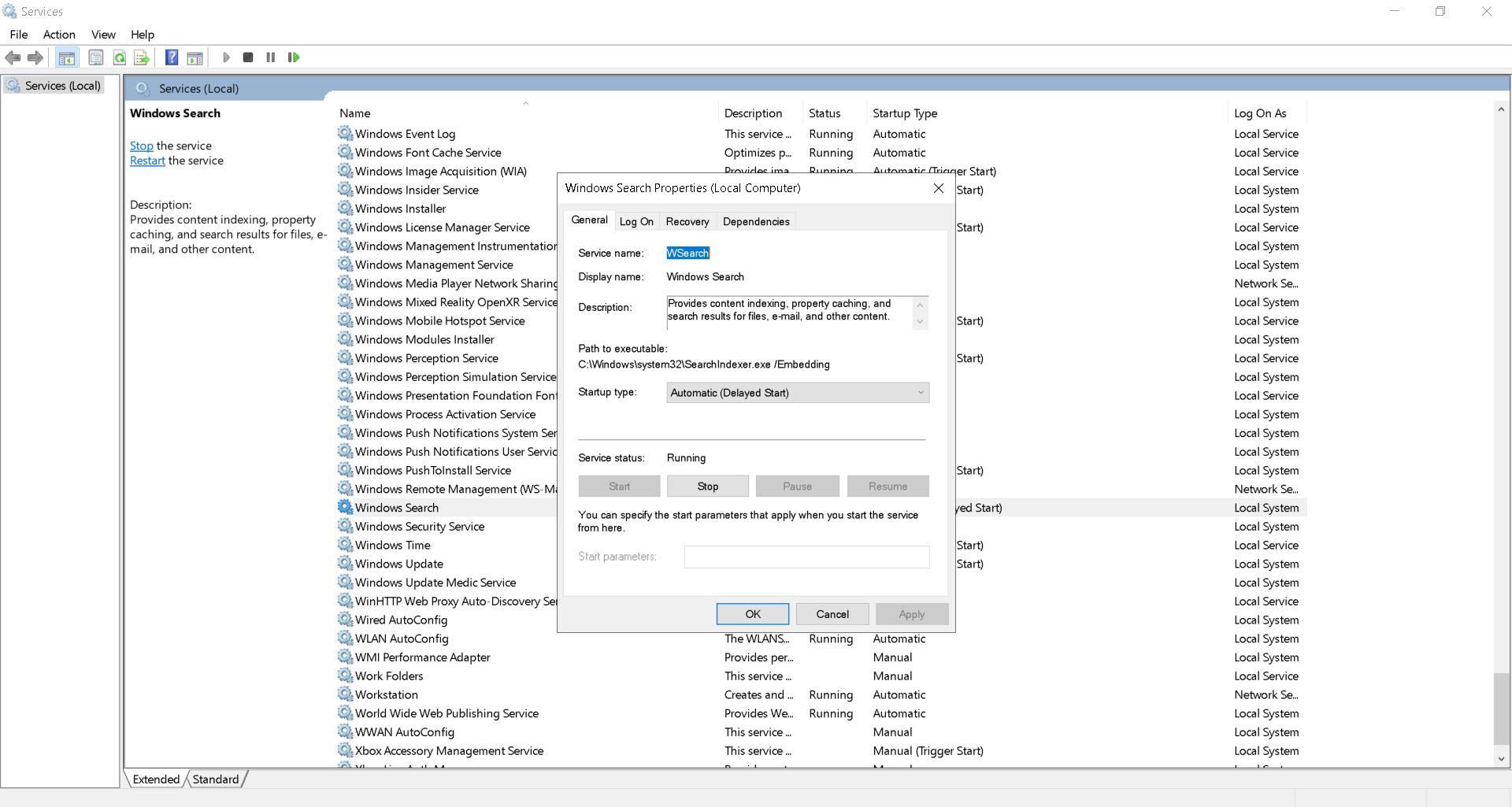Click the services list scrollbar thumb

click(x=1501, y=709)
